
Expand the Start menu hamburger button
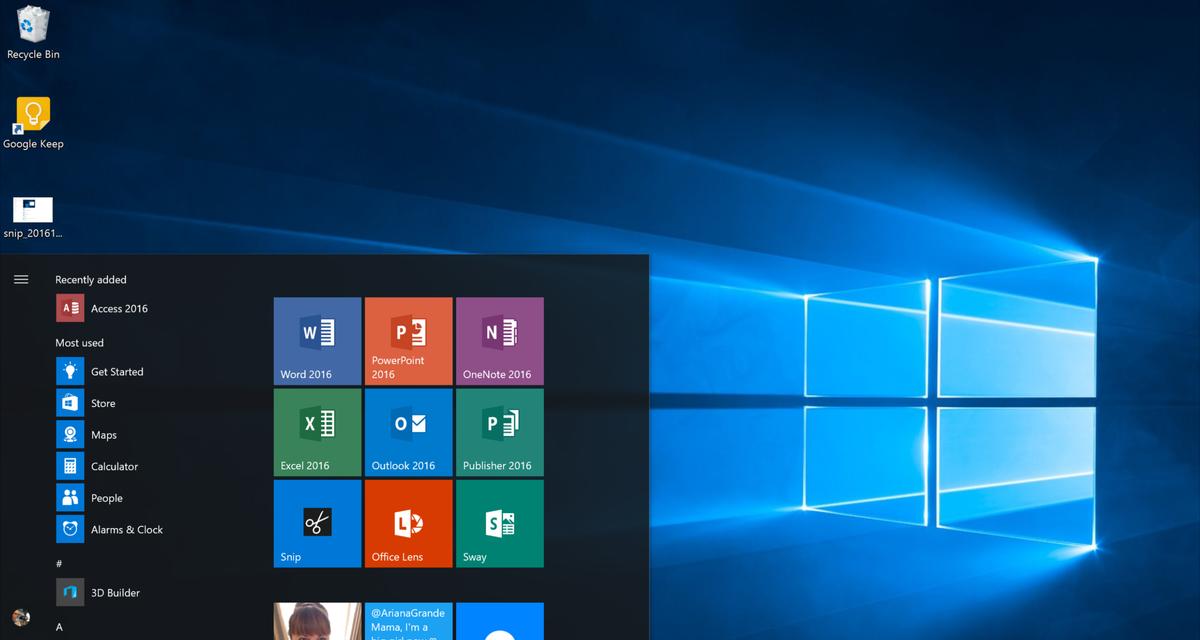click(21, 280)
